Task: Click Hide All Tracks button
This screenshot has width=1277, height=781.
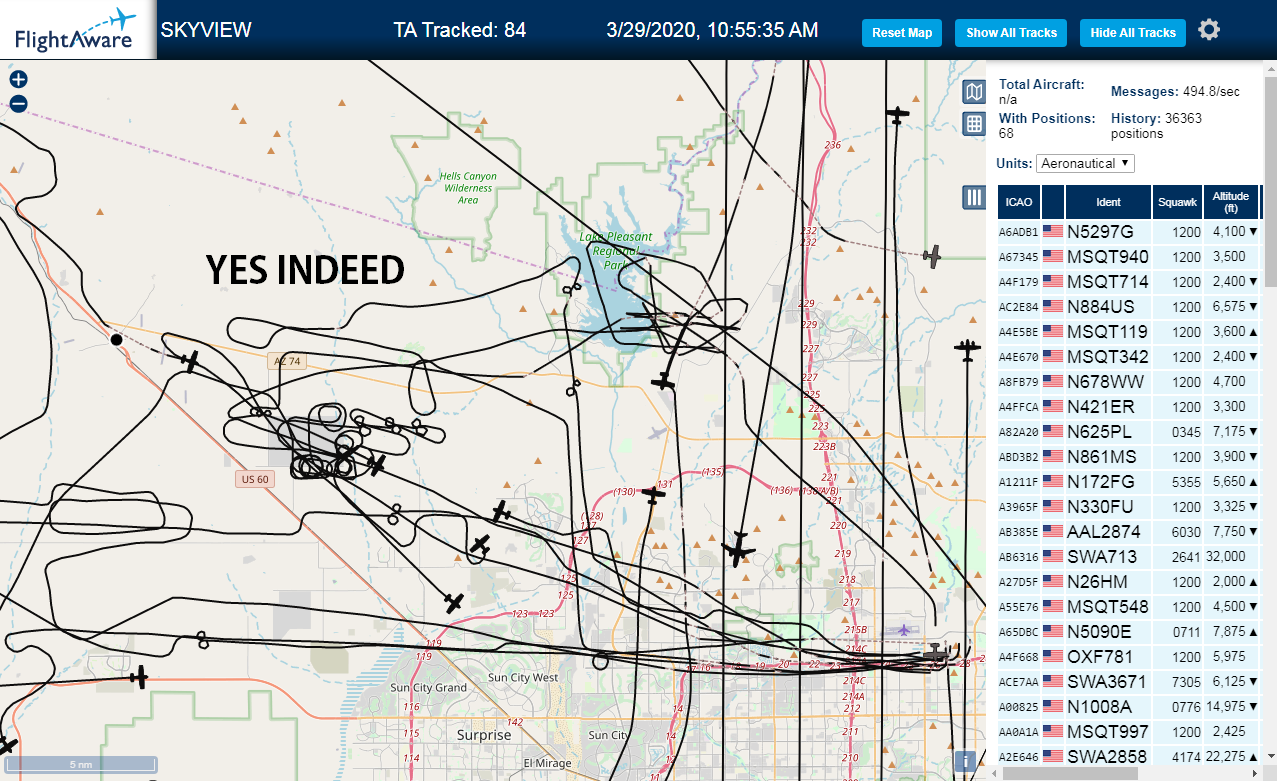Action: tap(1133, 33)
